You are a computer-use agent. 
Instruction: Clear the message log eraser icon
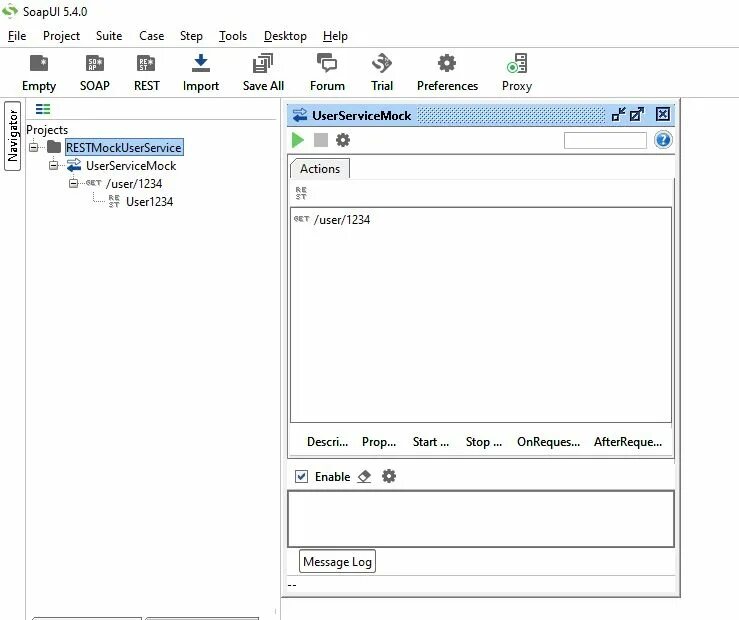[x=364, y=476]
